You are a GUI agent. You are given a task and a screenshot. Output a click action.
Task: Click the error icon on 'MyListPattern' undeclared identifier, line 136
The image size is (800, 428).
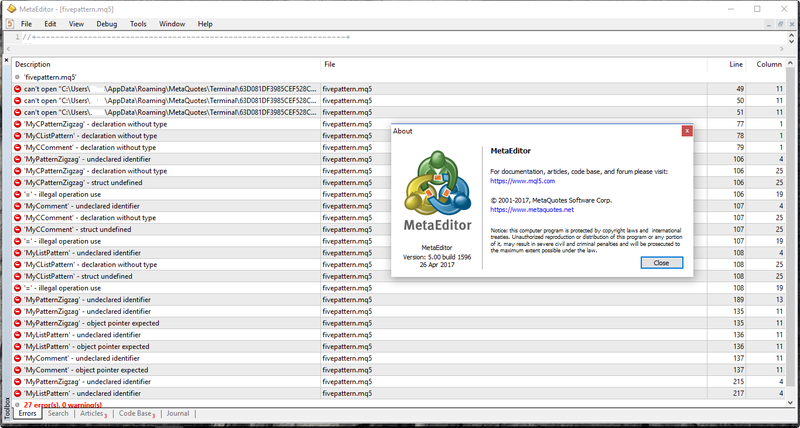pos(17,335)
